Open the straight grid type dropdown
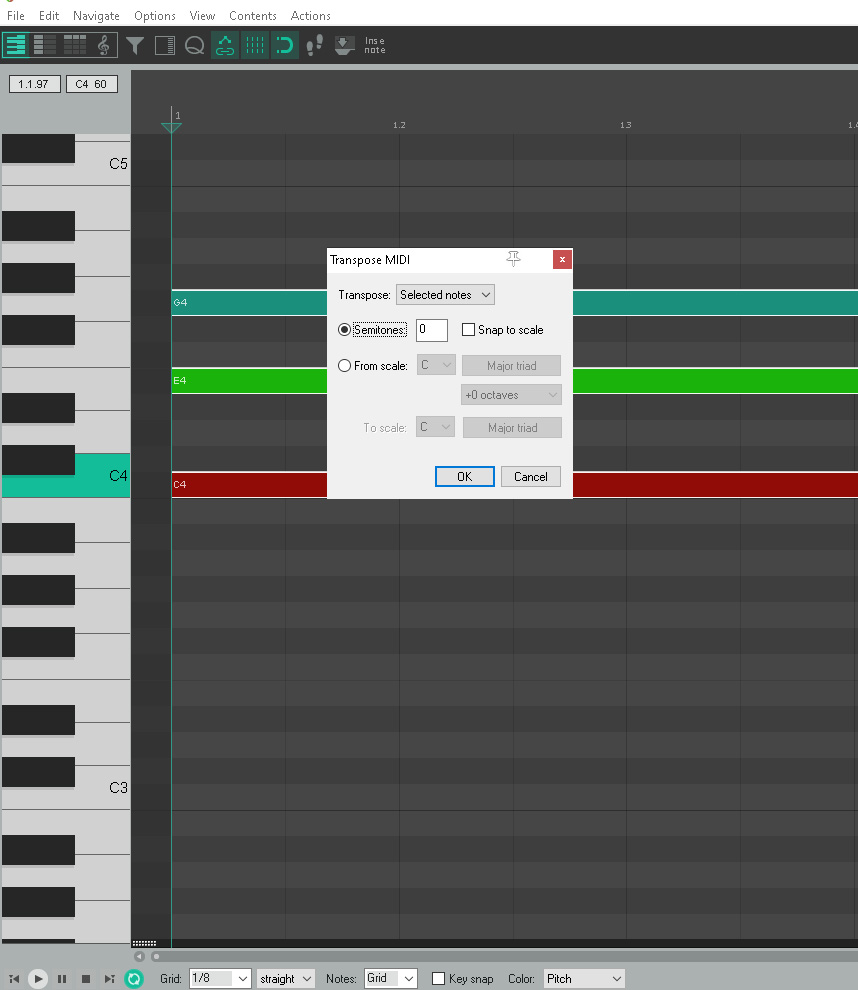858x990 pixels. tap(285, 979)
